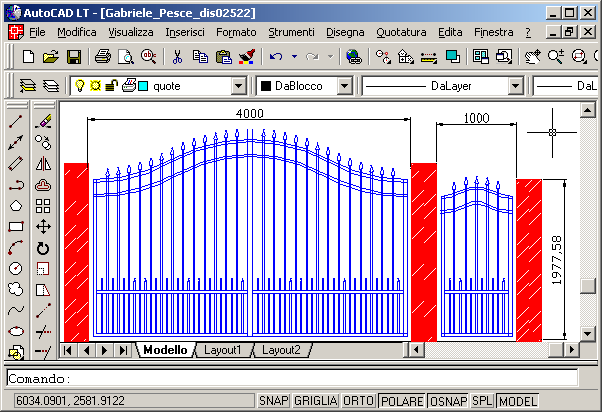
Task: Click the Zoom realtime magnifier icon
Action: tap(556, 57)
